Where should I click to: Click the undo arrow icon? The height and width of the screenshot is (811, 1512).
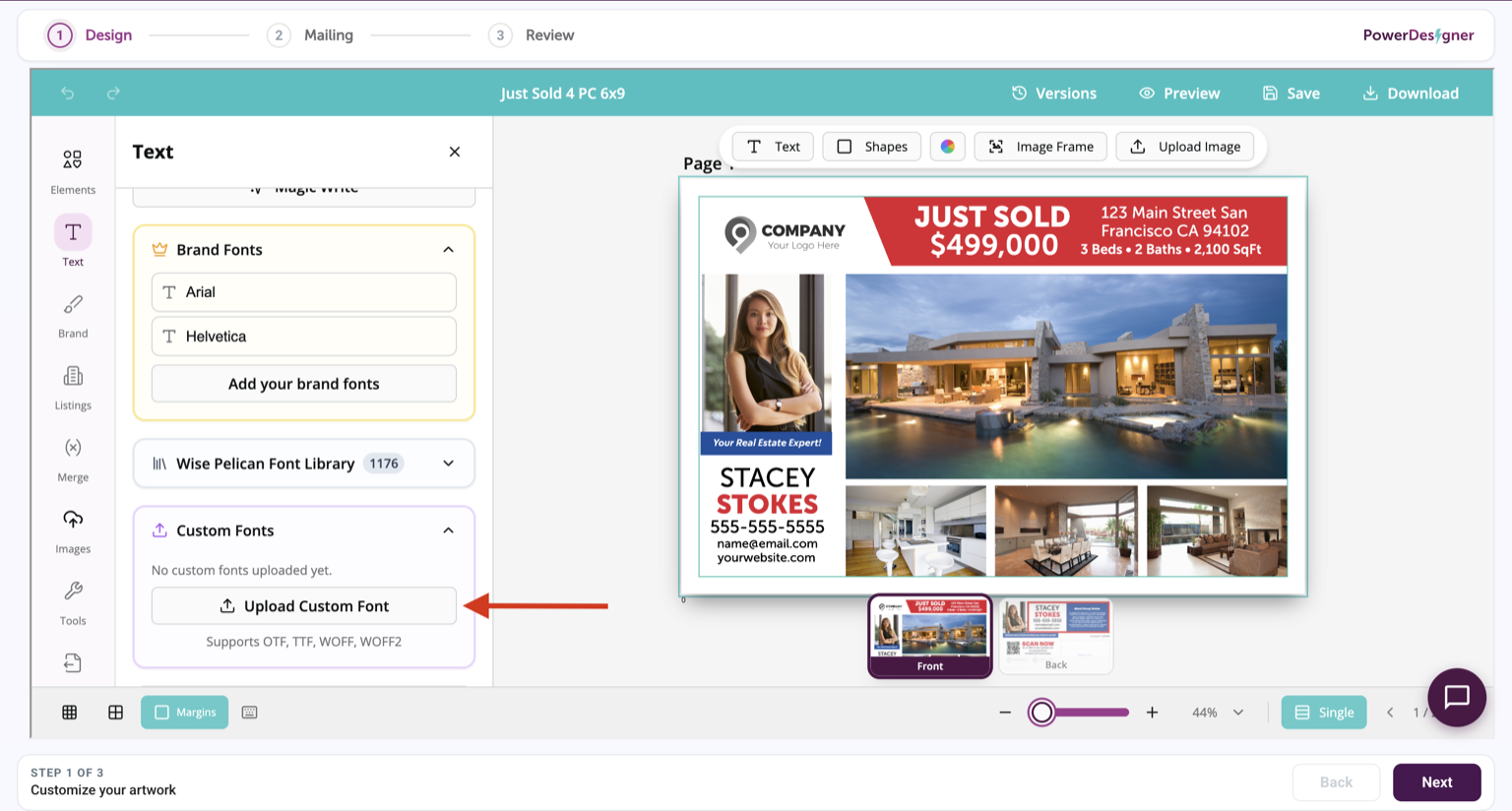pos(67,94)
